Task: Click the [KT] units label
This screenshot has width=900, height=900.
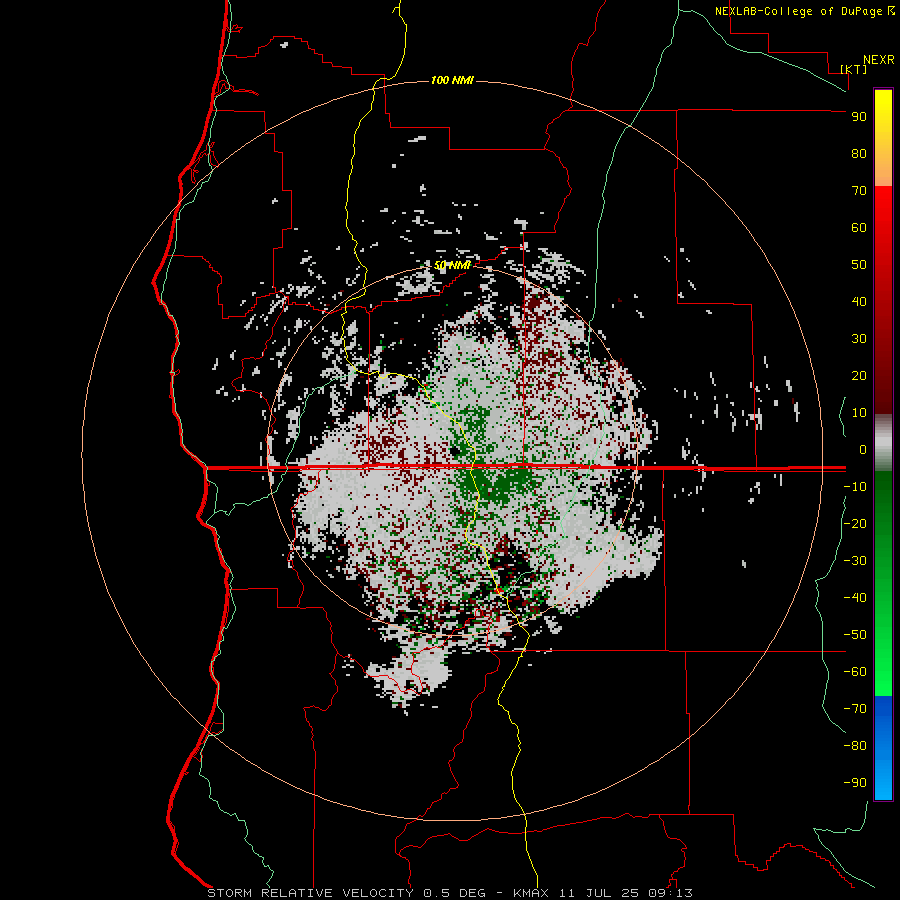Action: point(853,69)
